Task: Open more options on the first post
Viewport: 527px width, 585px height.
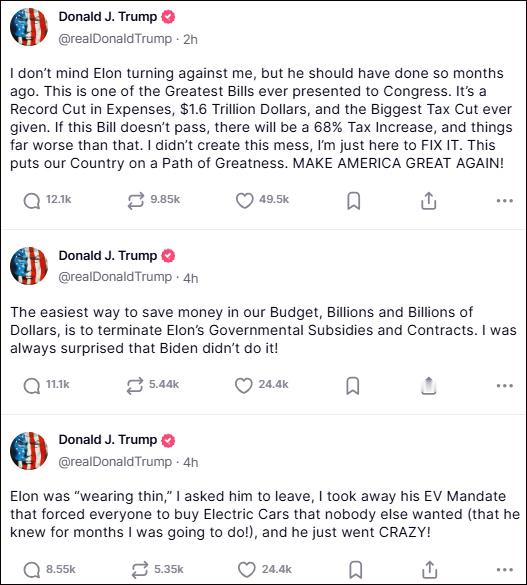Action: point(505,201)
